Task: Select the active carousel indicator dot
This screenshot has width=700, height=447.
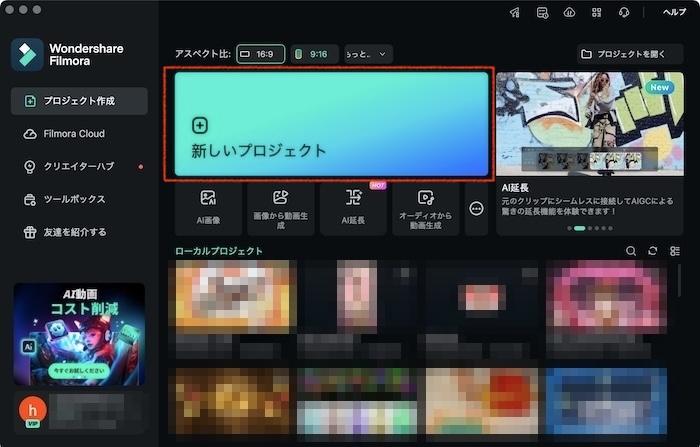Action: 579,228
